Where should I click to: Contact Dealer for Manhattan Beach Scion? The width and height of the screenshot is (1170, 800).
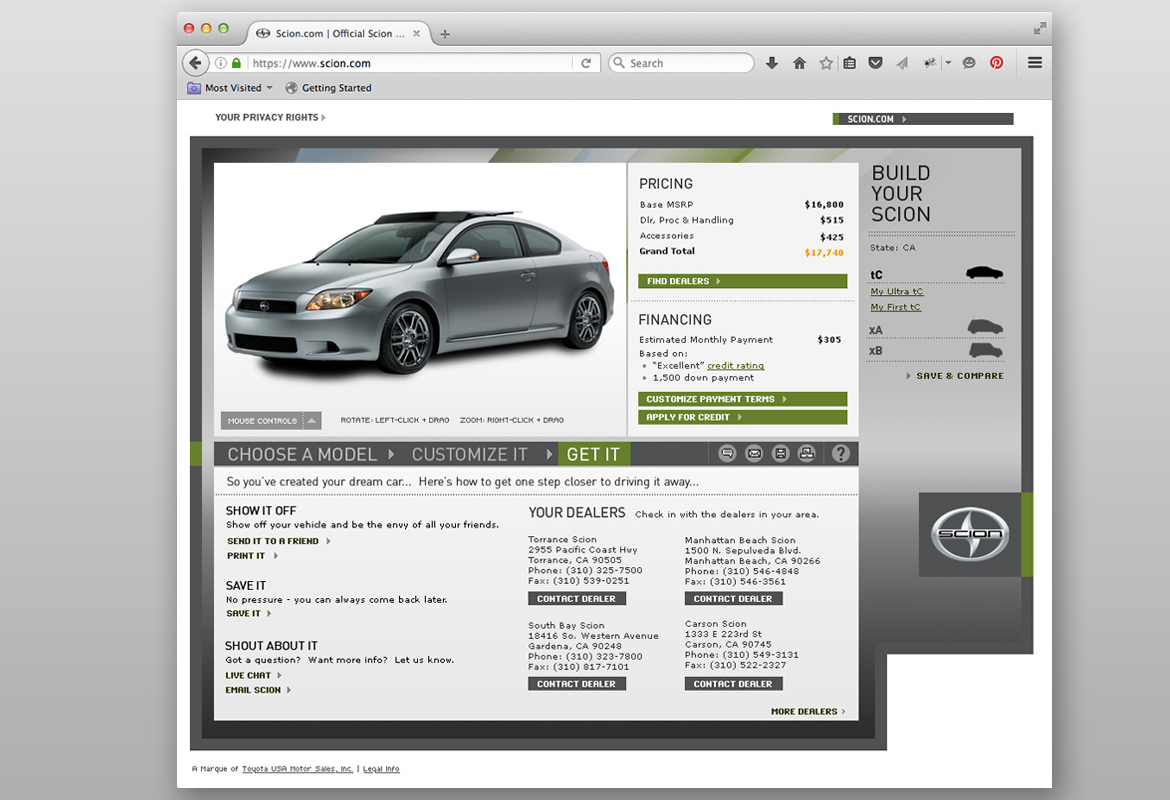click(x=733, y=599)
